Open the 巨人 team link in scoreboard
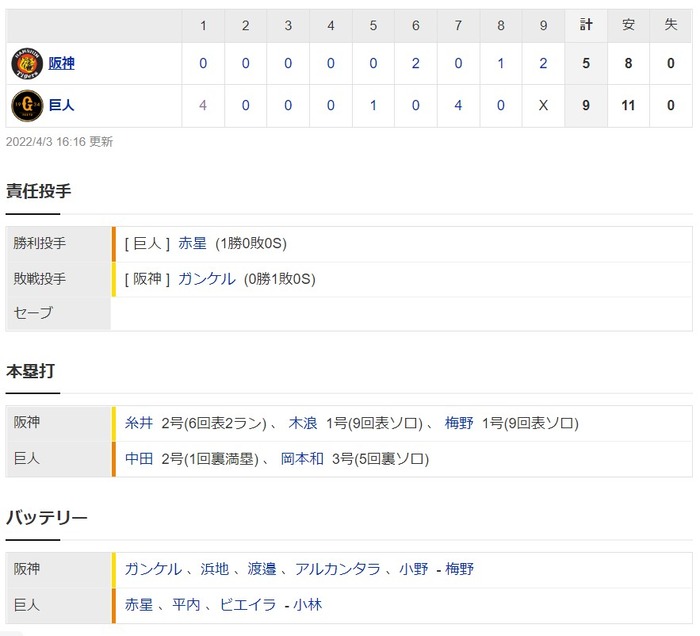The height and width of the screenshot is (636, 700). (61, 106)
